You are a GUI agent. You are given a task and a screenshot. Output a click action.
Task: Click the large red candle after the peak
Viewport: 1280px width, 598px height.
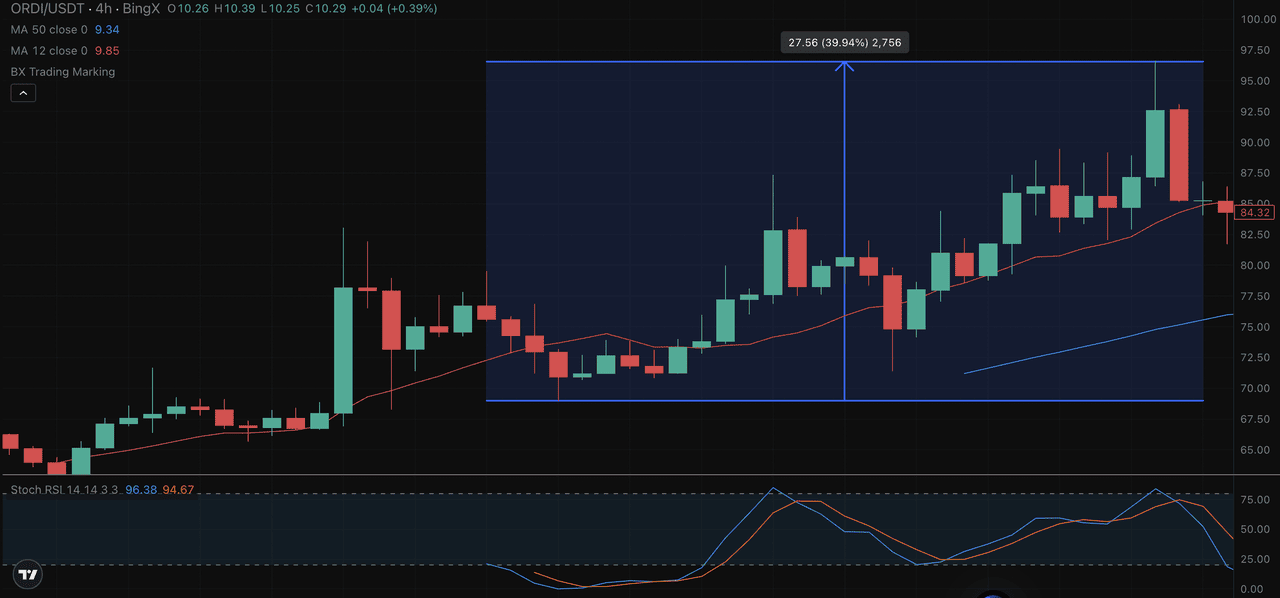coord(1179,155)
